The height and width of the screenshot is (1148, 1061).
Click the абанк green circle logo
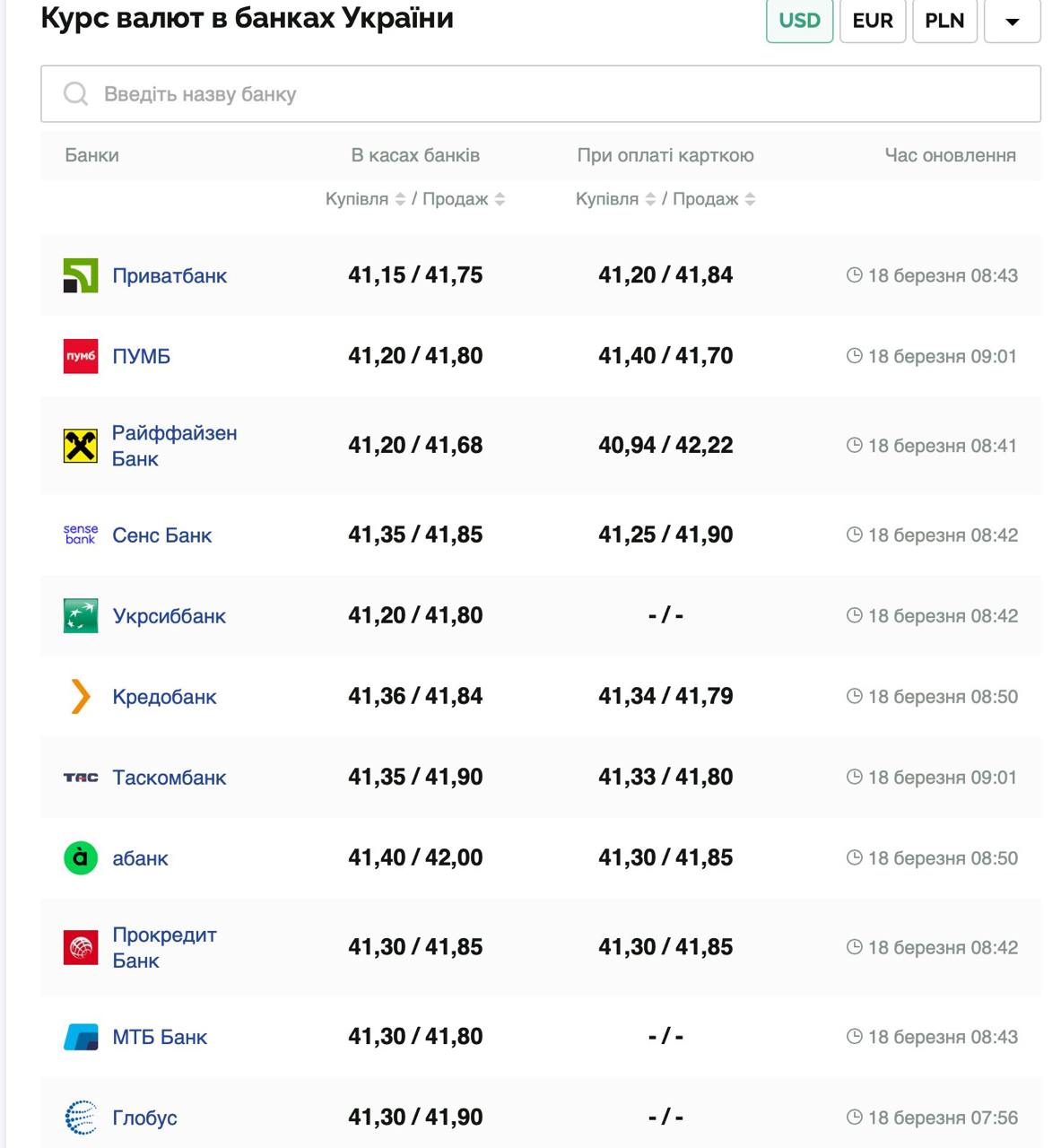pos(80,858)
